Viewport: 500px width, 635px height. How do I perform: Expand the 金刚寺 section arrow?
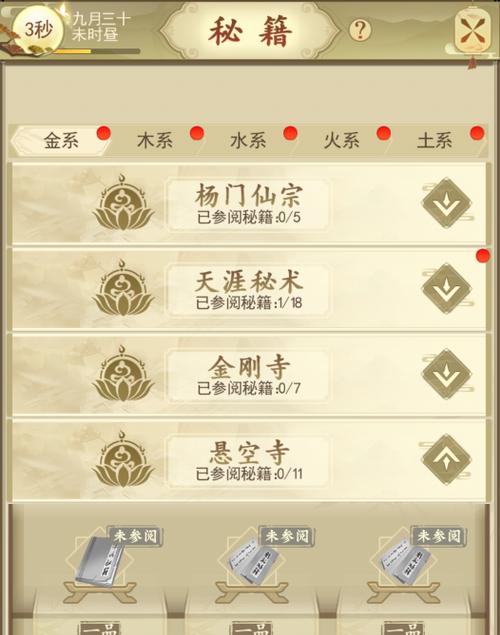click(446, 374)
